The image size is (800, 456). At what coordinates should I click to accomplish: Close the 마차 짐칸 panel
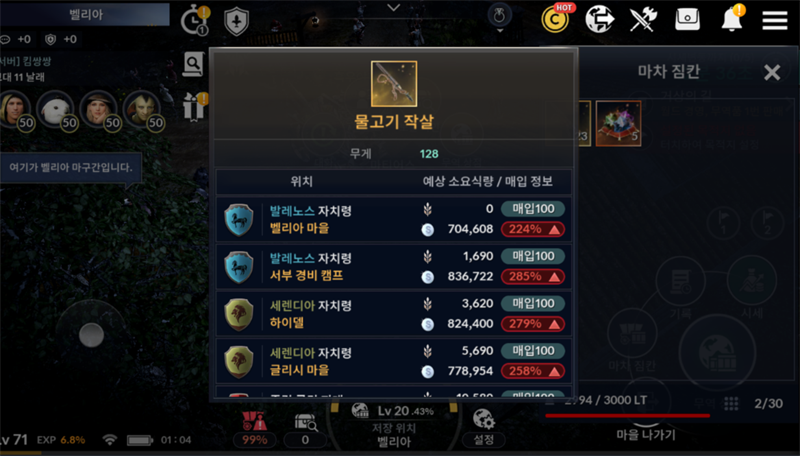[x=772, y=72]
